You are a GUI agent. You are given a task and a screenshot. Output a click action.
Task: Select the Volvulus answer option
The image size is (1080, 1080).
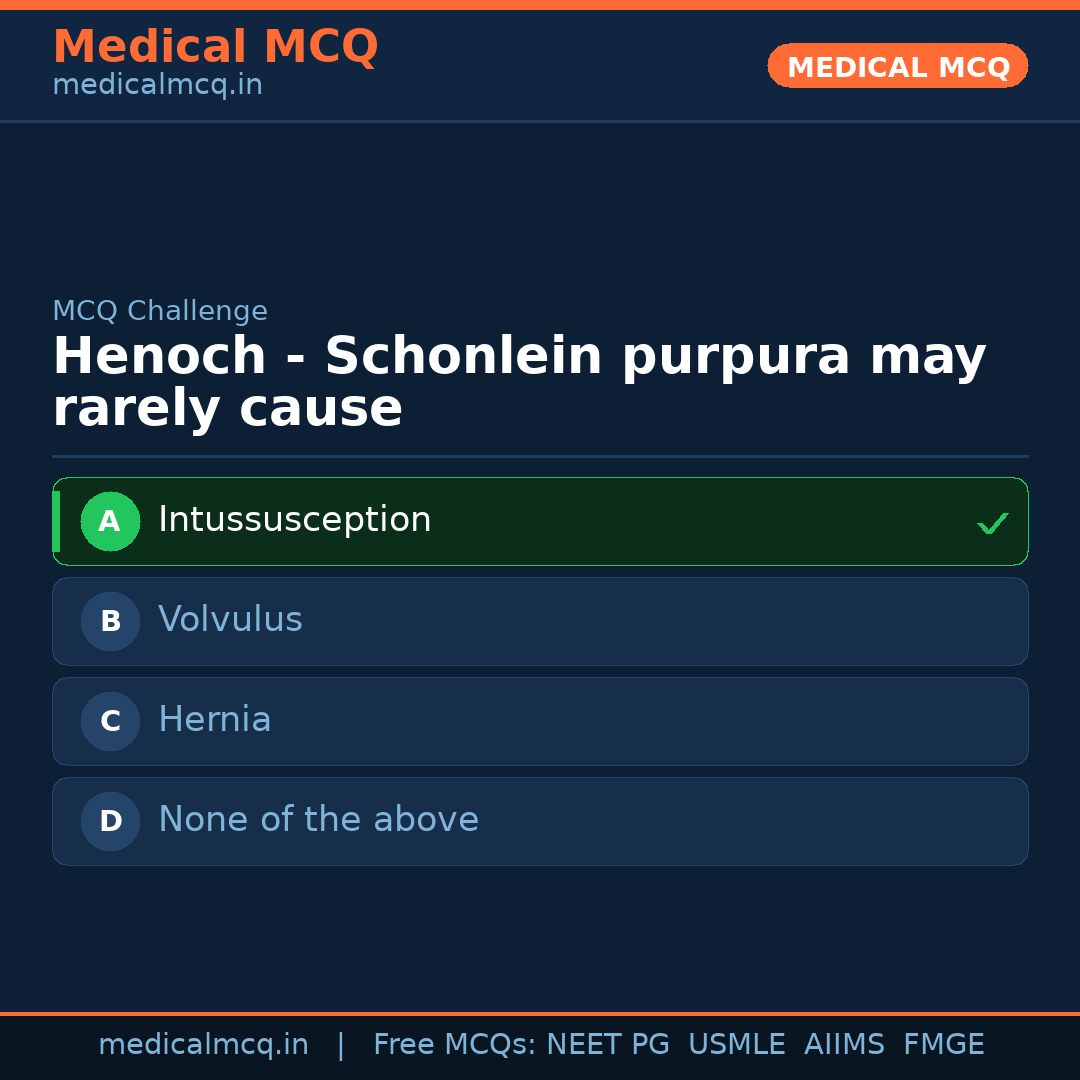[540, 621]
